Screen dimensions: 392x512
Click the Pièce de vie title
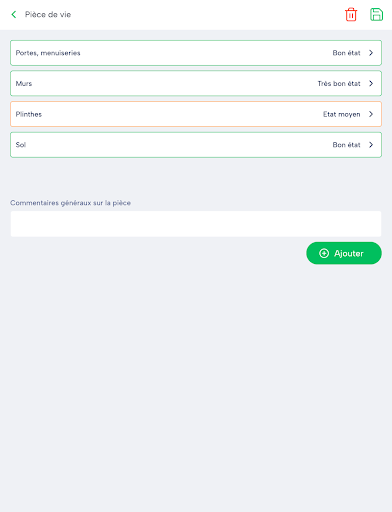coord(48,15)
